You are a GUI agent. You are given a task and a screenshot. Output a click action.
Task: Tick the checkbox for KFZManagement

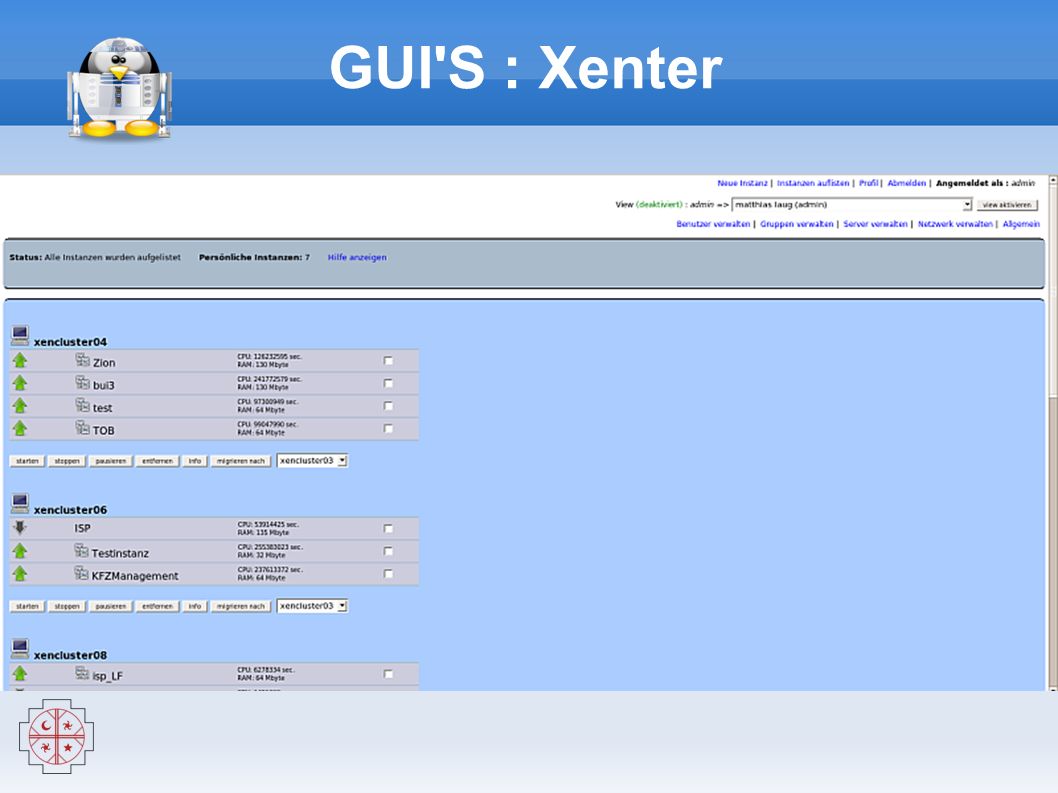coord(388,574)
